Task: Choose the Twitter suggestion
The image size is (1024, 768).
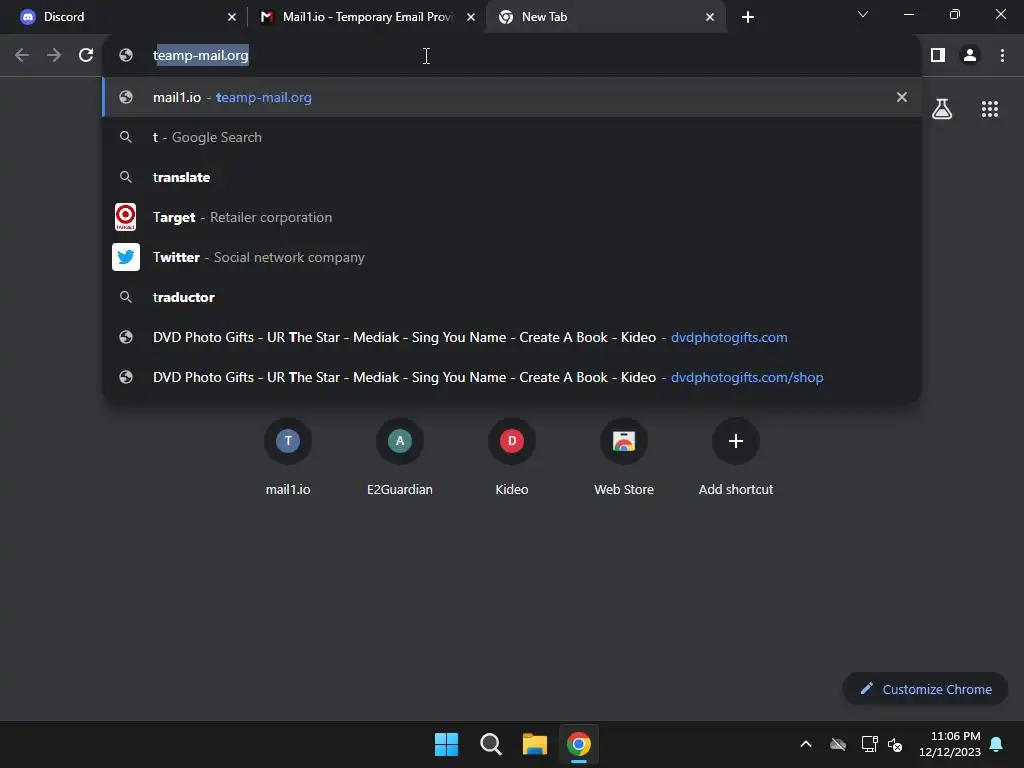Action: tap(512, 257)
